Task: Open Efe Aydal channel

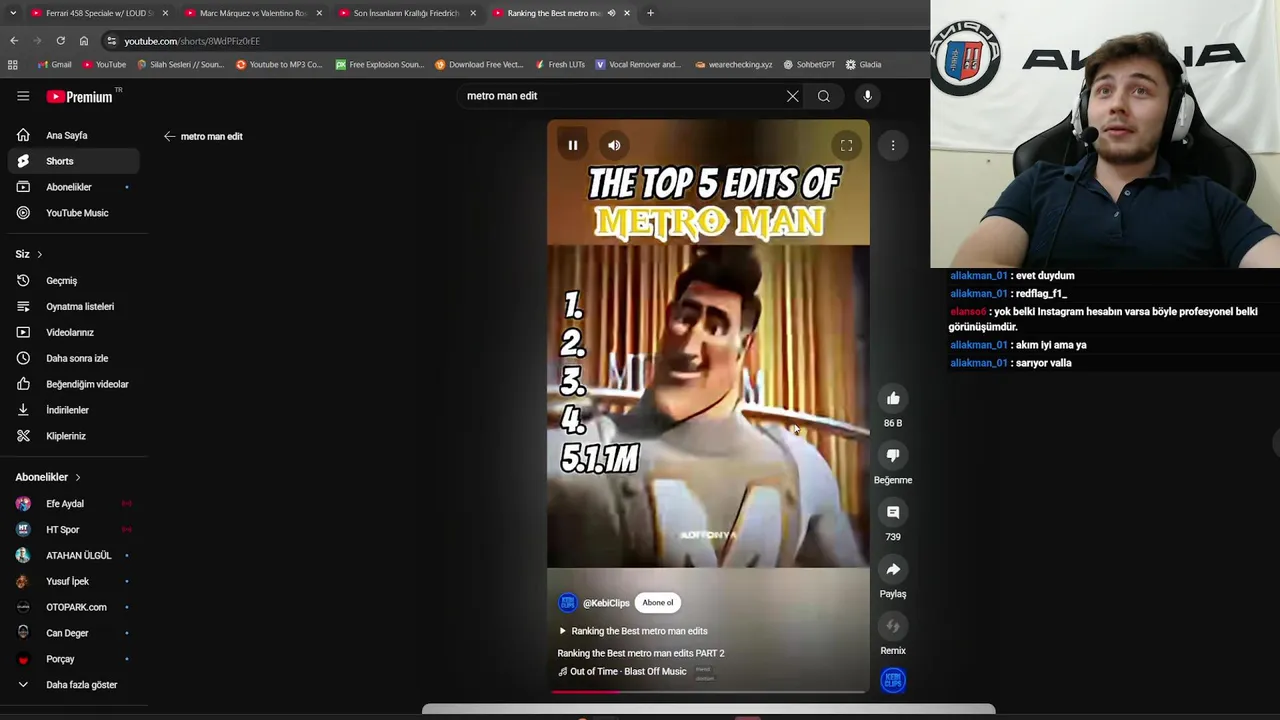Action: pyautogui.click(x=73, y=504)
